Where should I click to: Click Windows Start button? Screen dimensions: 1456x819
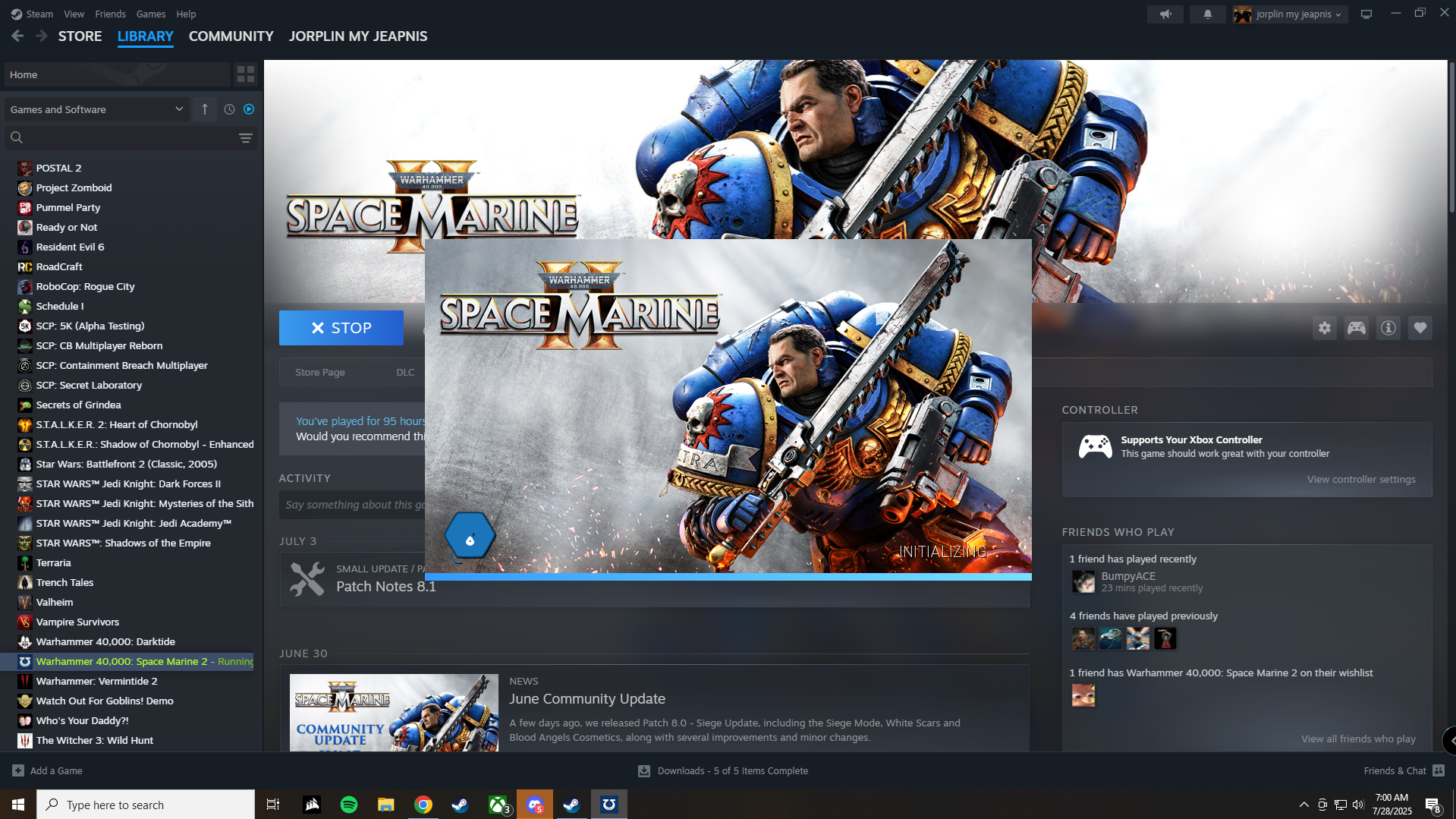(18, 805)
